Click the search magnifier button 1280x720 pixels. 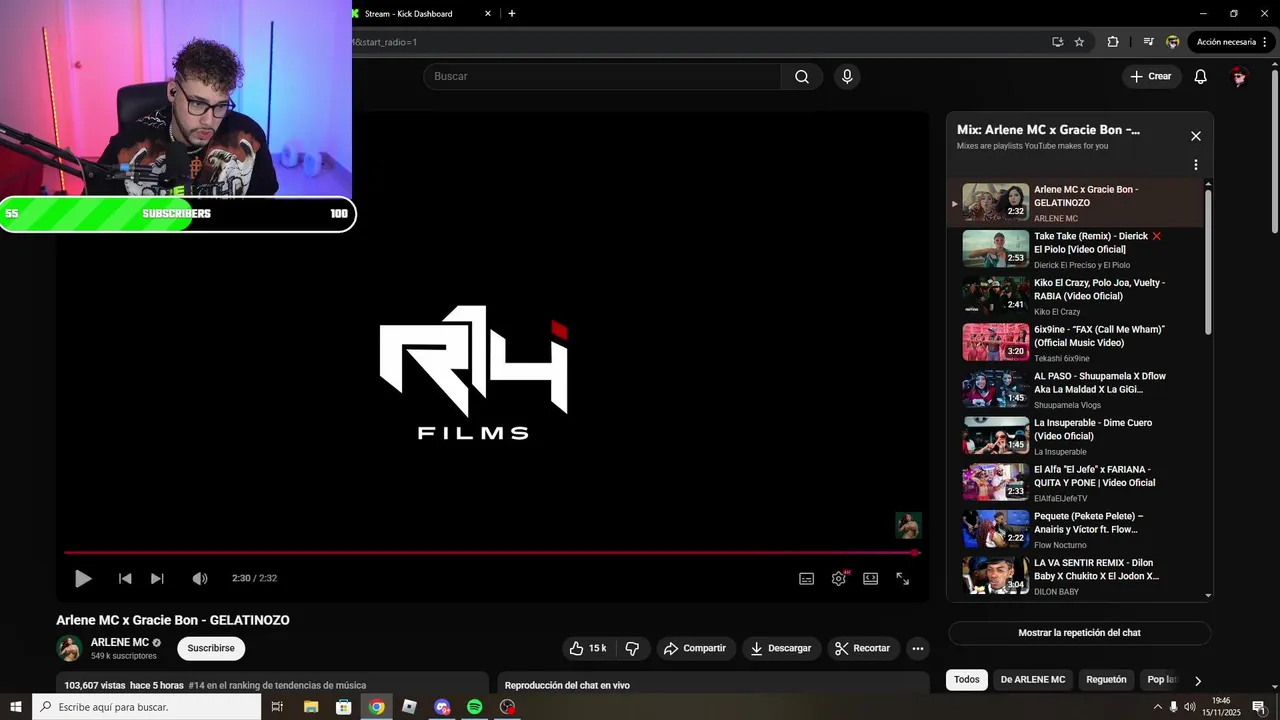tap(802, 77)
